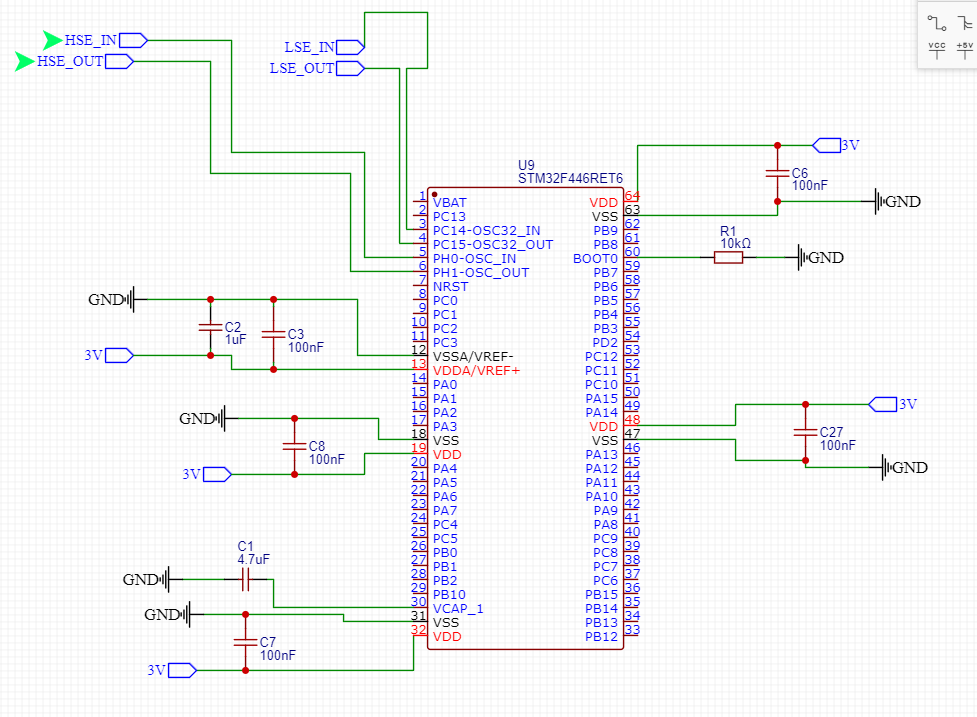The image size is (977, 717).
Task: Select the R1 resistor symbol
Action: [728, 257]
